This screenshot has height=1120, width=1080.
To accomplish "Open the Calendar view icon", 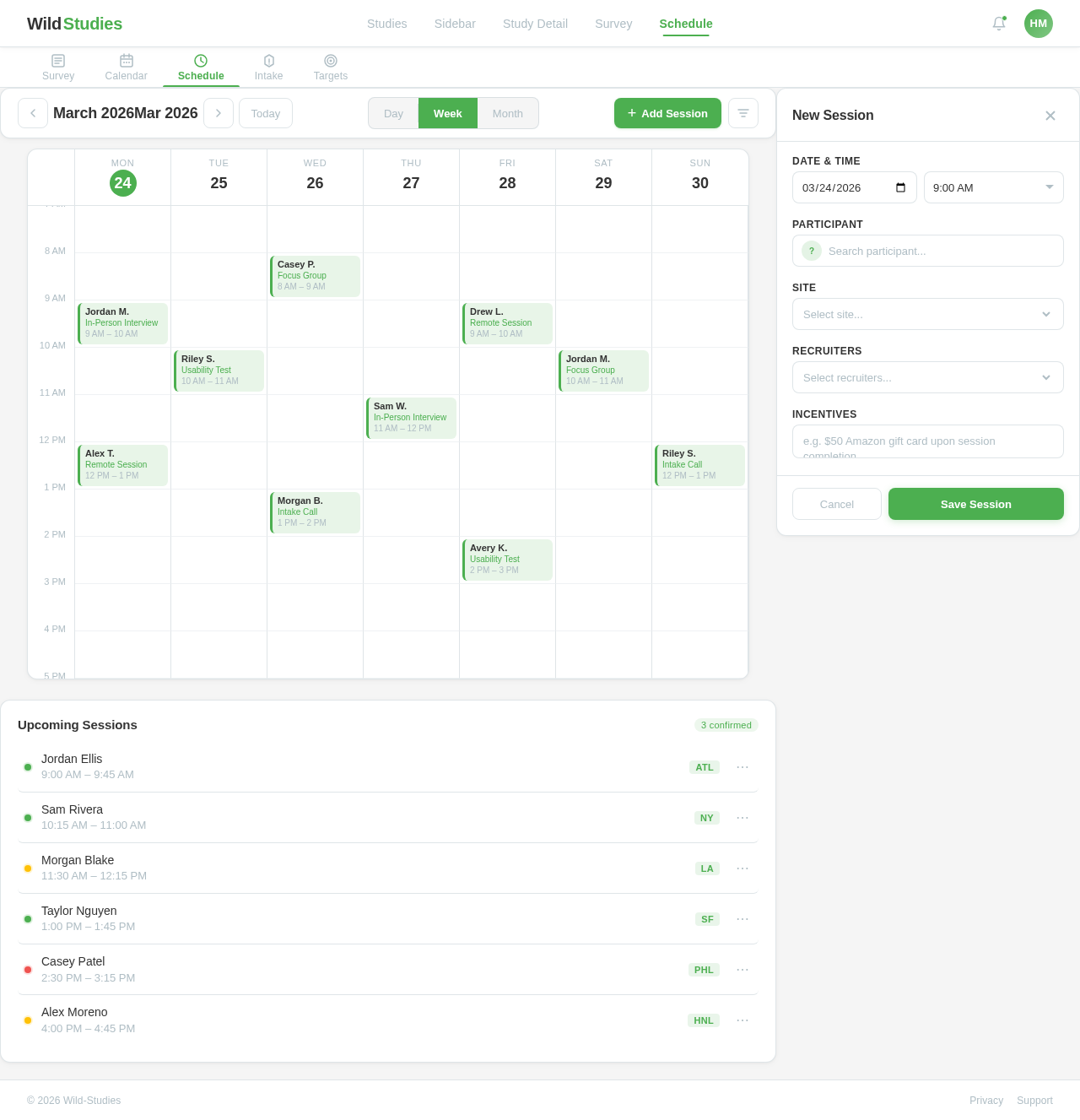I will [x=126, y=61].
